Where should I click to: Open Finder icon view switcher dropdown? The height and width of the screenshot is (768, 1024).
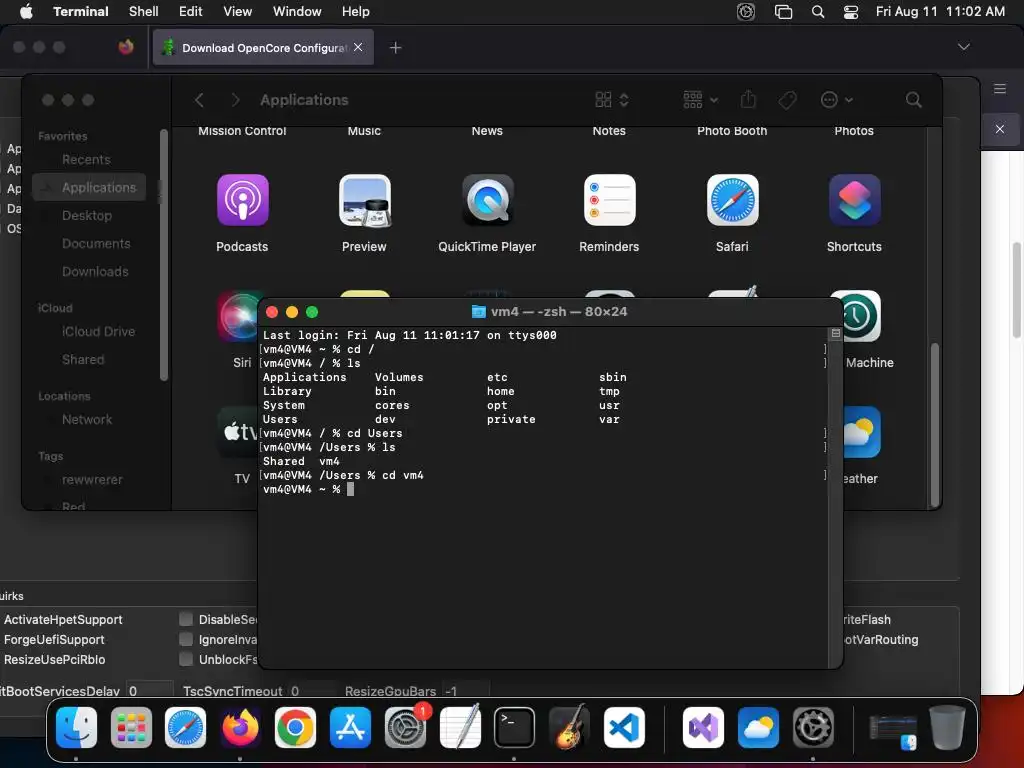(613, 100)
